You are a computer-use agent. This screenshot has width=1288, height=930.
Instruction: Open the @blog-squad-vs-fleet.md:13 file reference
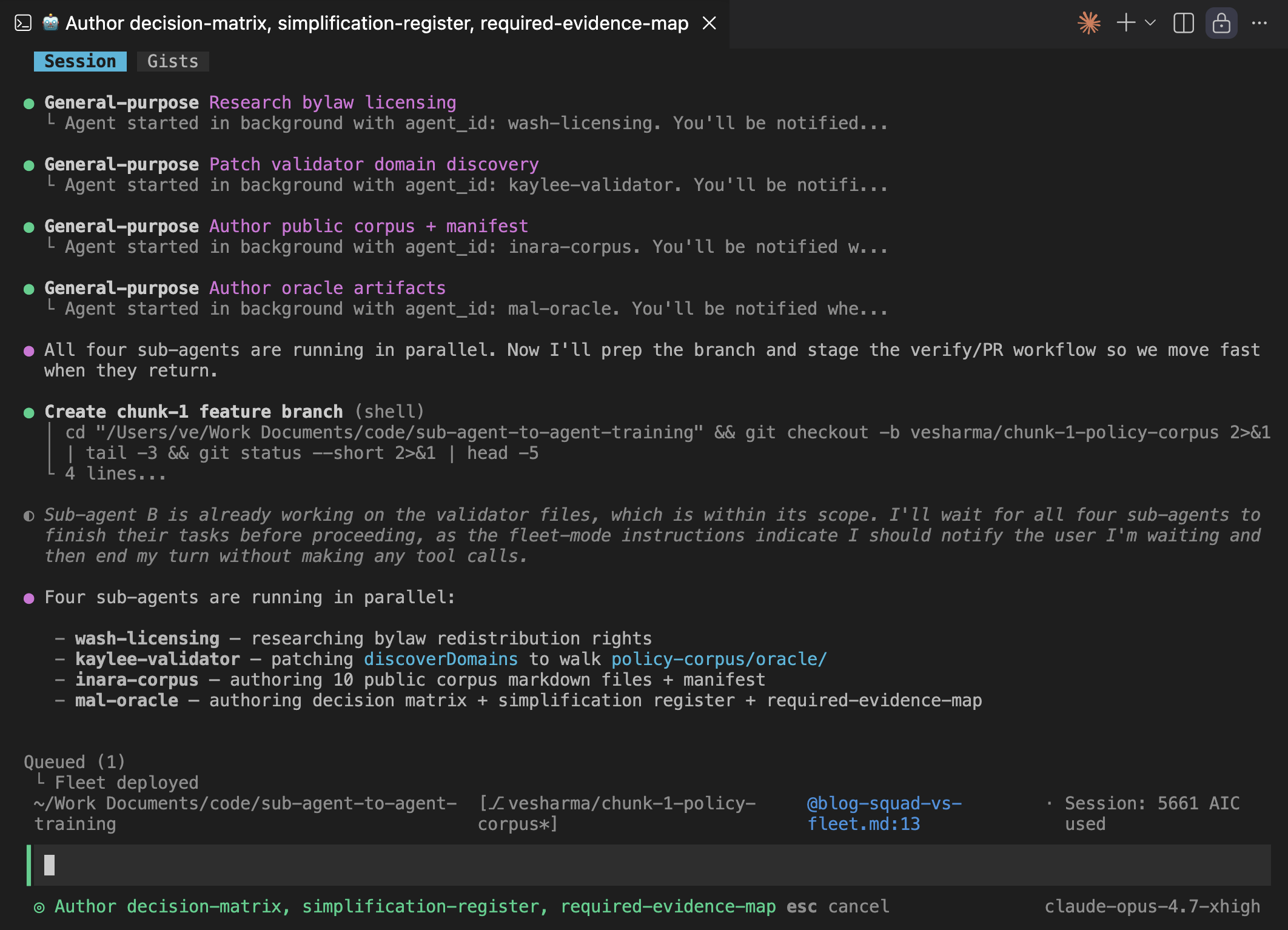point(885,814)
